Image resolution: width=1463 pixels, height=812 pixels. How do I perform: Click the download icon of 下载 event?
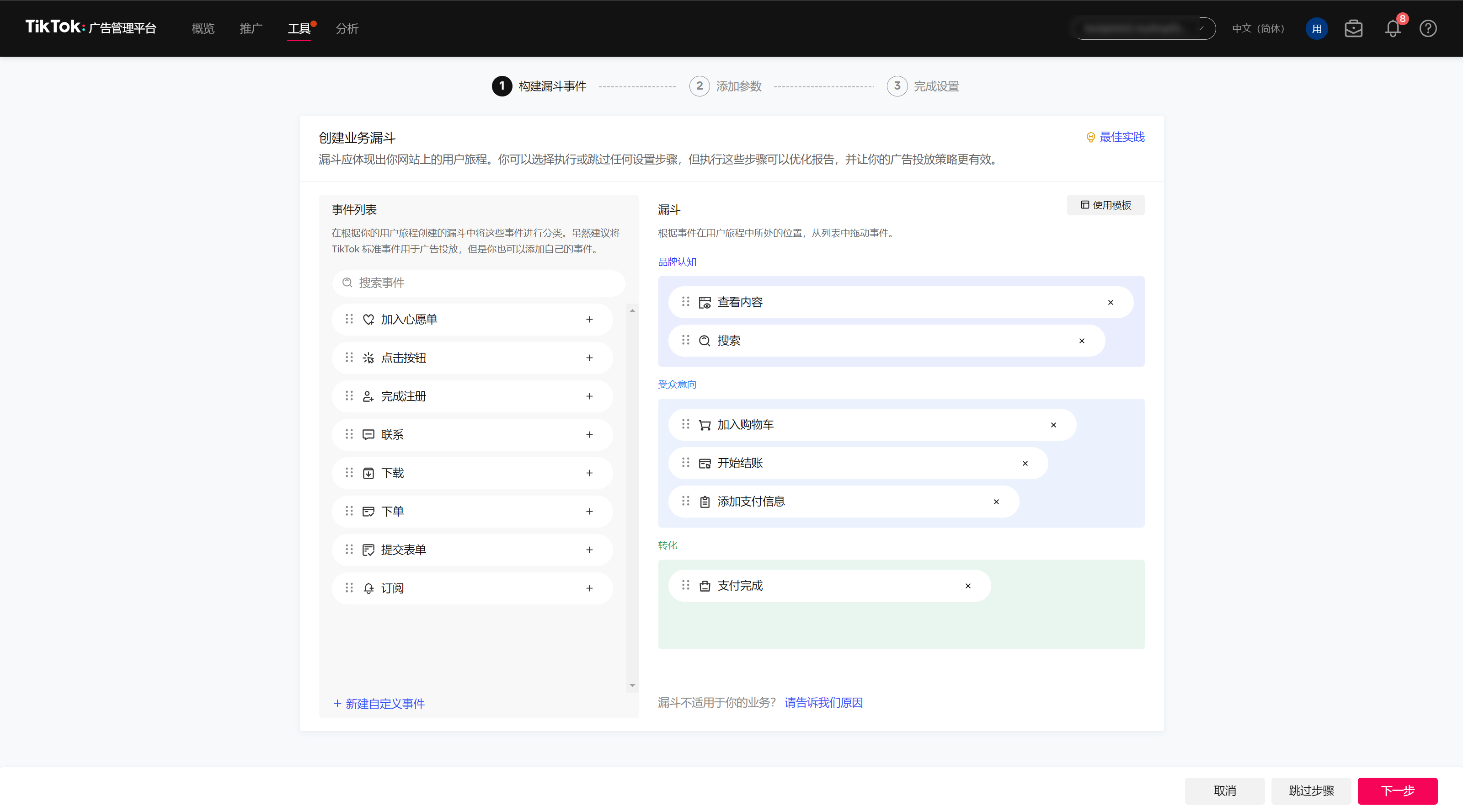pos(368,473)
